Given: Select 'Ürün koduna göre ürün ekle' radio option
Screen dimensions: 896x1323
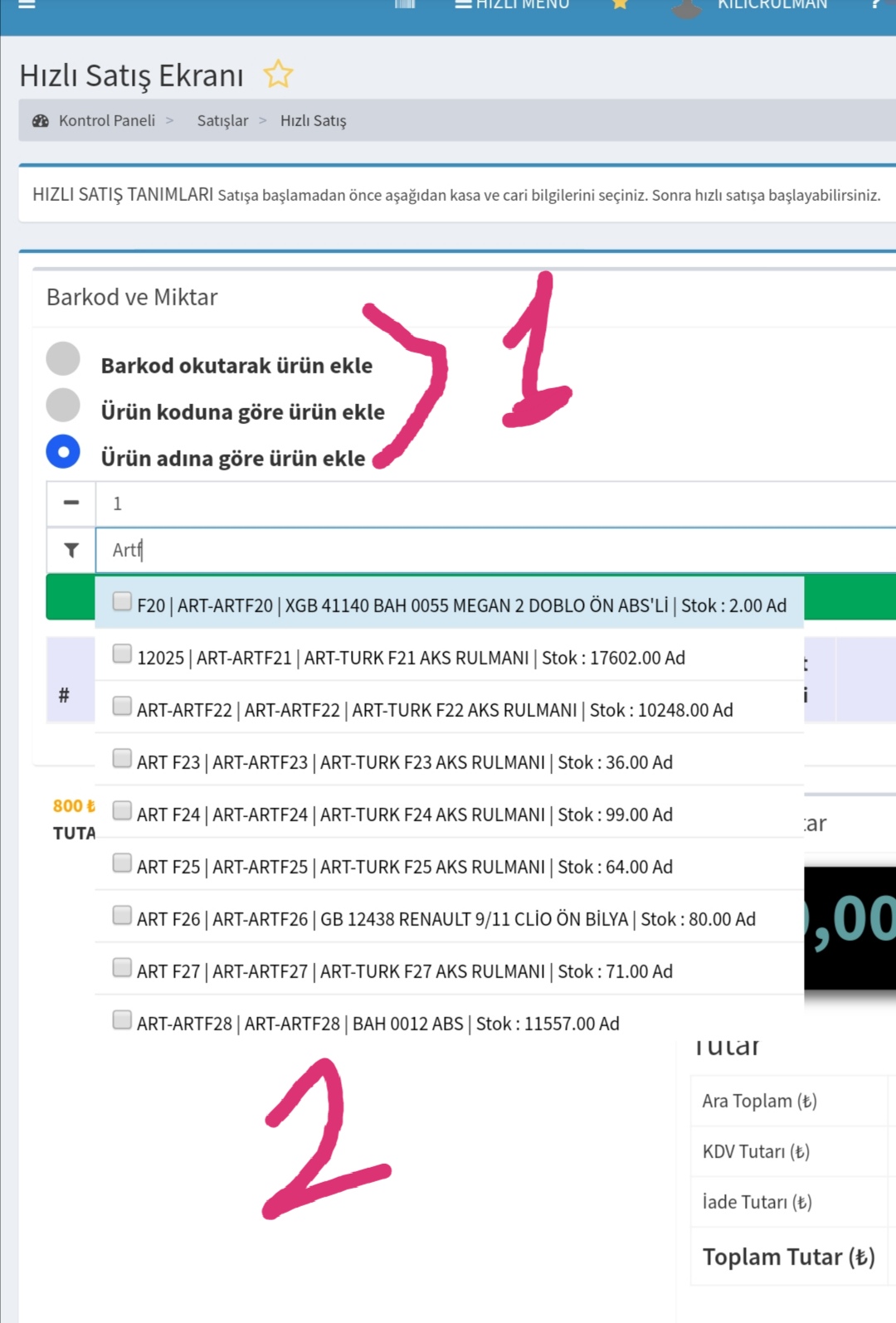Looking at the screenshot, I should tap(63, 406).
